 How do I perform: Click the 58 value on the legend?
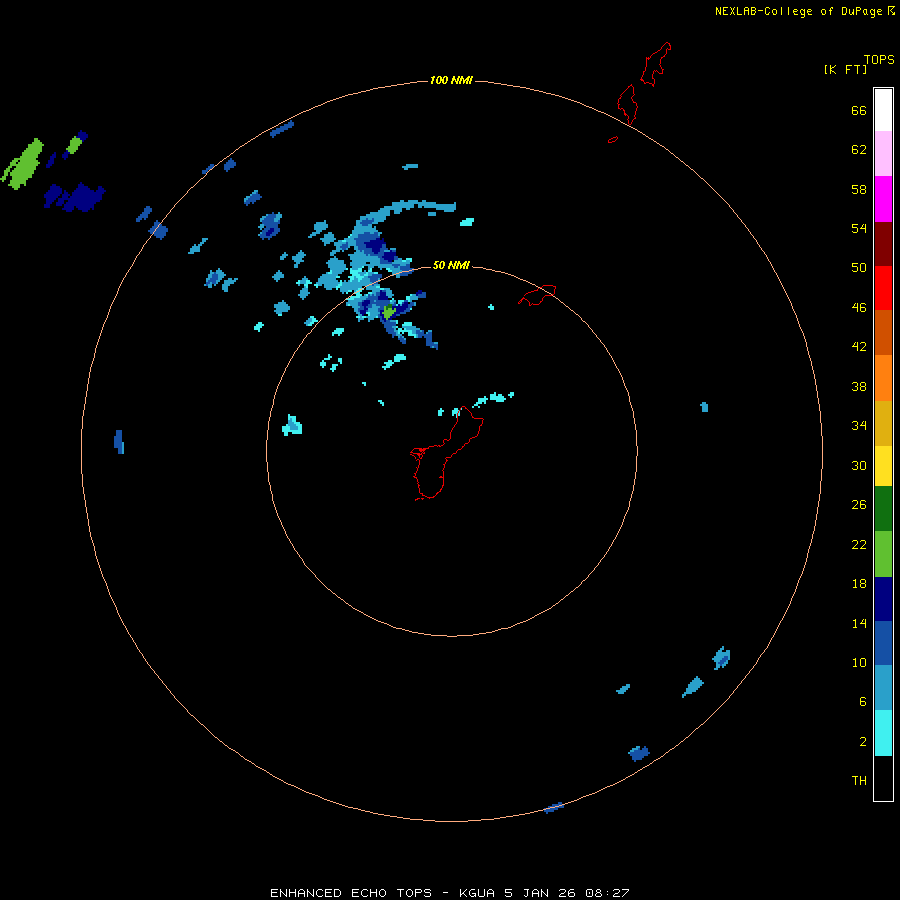[859, 189]
